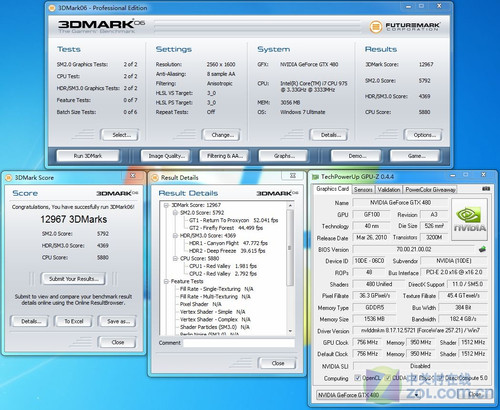Collapse the 3DMark Score: 12967 tree node
Screen dimensions: 500x410
coord(166,205)
